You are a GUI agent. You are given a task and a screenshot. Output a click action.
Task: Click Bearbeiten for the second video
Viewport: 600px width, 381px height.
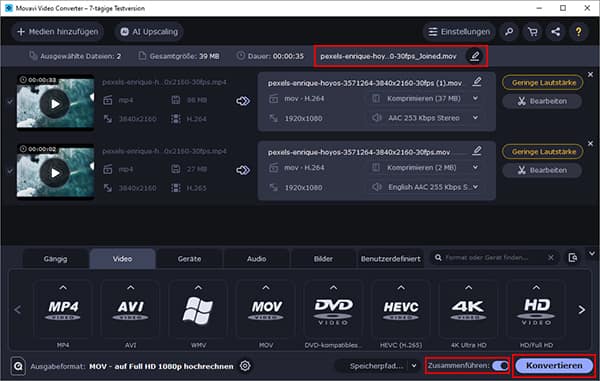pos(542,170)
